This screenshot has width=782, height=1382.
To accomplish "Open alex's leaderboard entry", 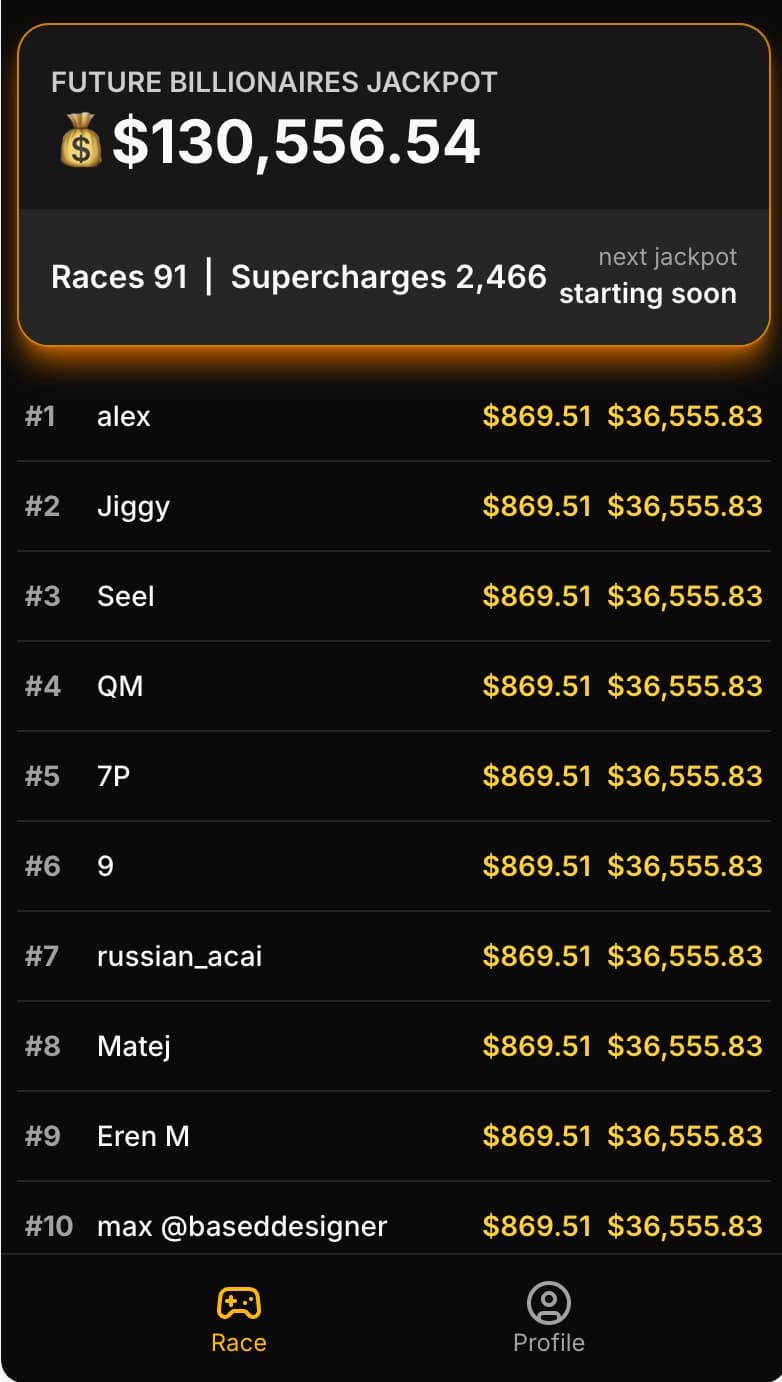I will click(124, 416).
